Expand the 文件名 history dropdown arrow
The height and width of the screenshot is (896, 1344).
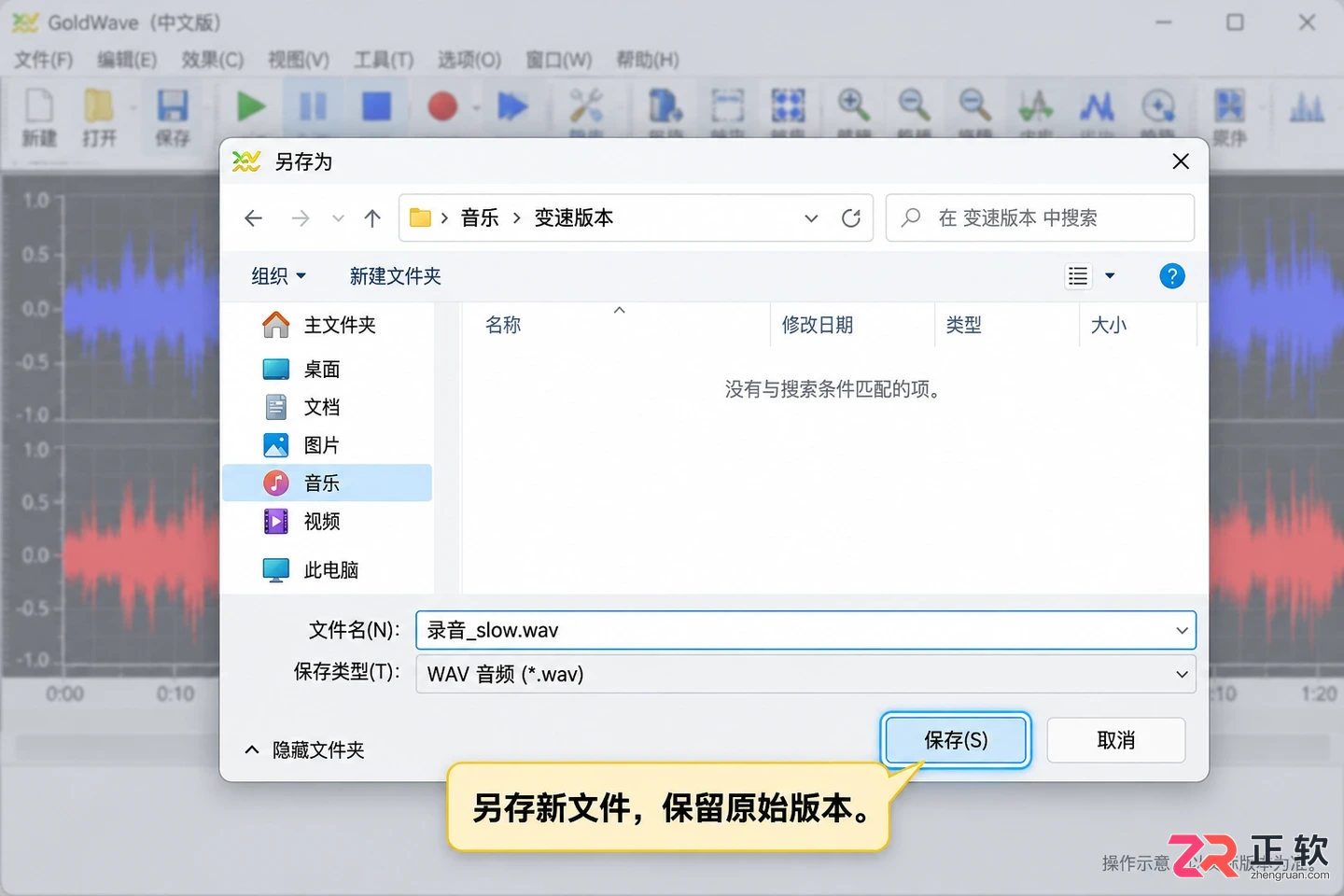pos(1182,631)
